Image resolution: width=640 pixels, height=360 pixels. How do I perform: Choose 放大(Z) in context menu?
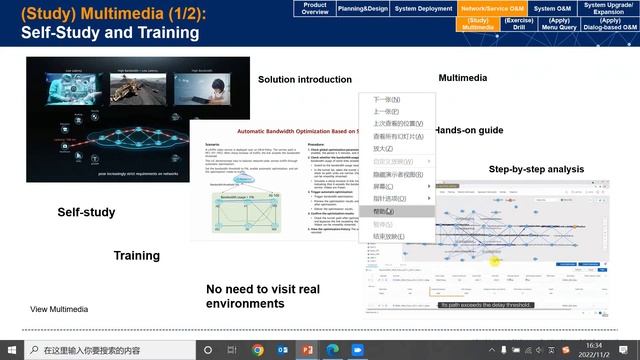pyautogui.click(x=397, y=149)
